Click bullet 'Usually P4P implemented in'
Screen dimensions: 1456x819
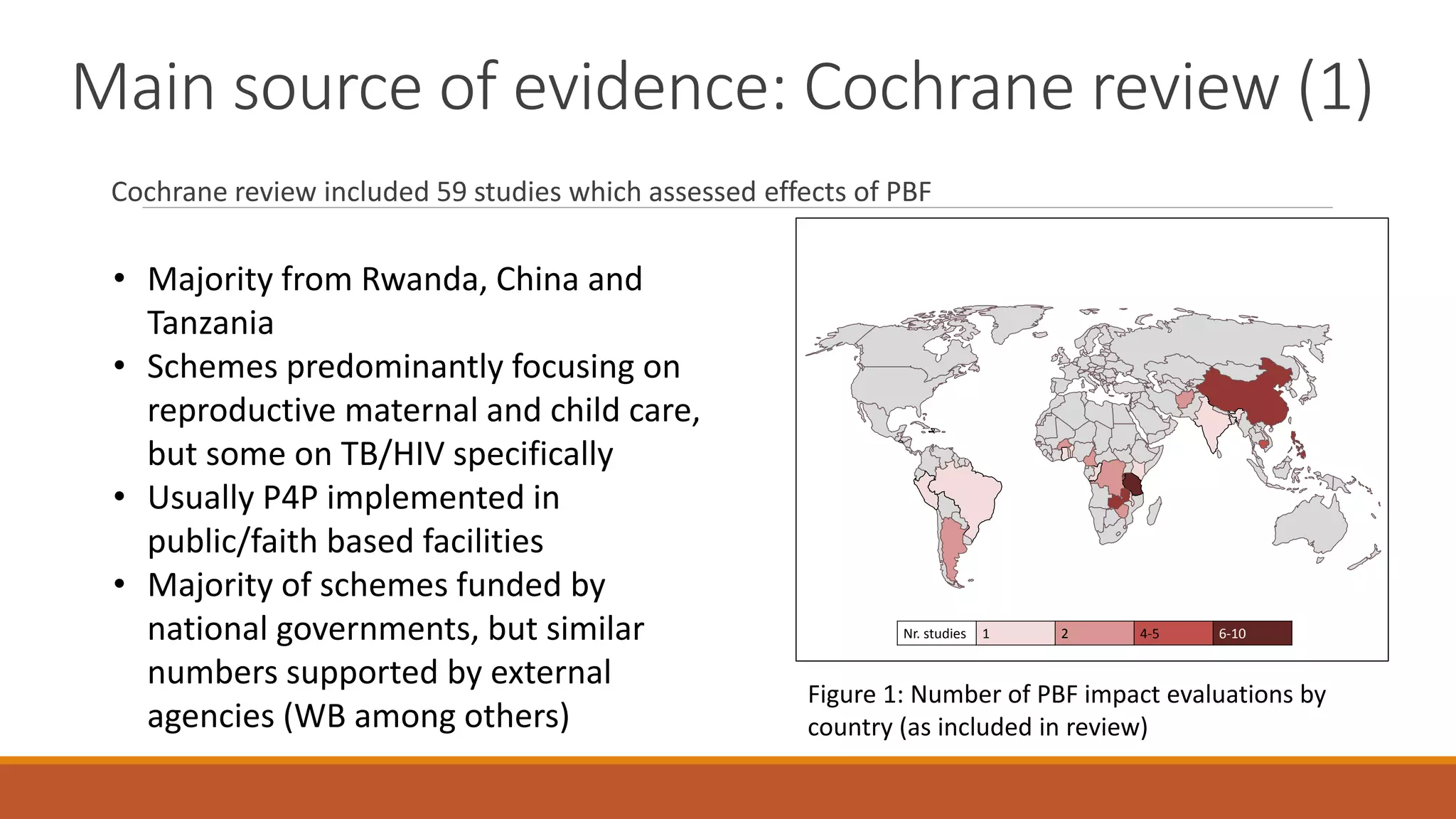coord(353,498)
